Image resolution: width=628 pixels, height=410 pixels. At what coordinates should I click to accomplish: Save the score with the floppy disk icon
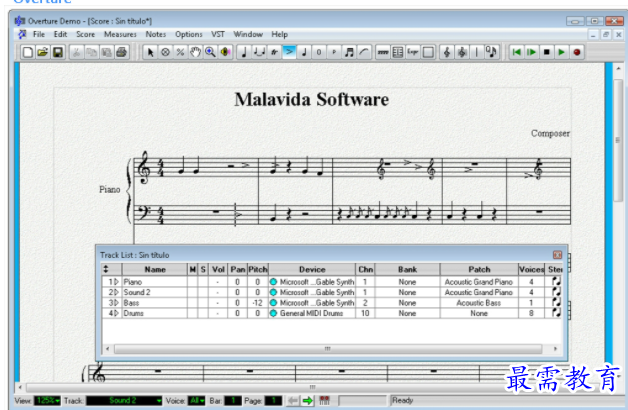click(58, 52)
